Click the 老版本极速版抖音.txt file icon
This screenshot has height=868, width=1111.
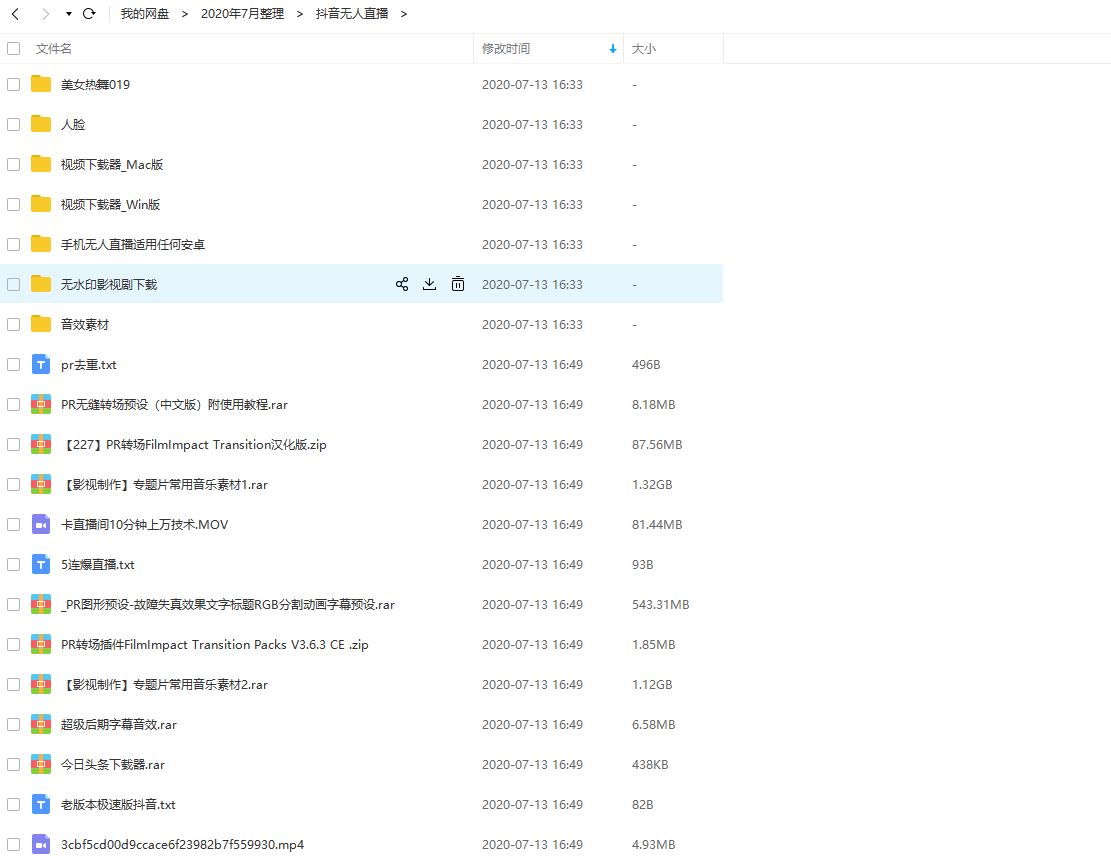click(x=41, y=804)
